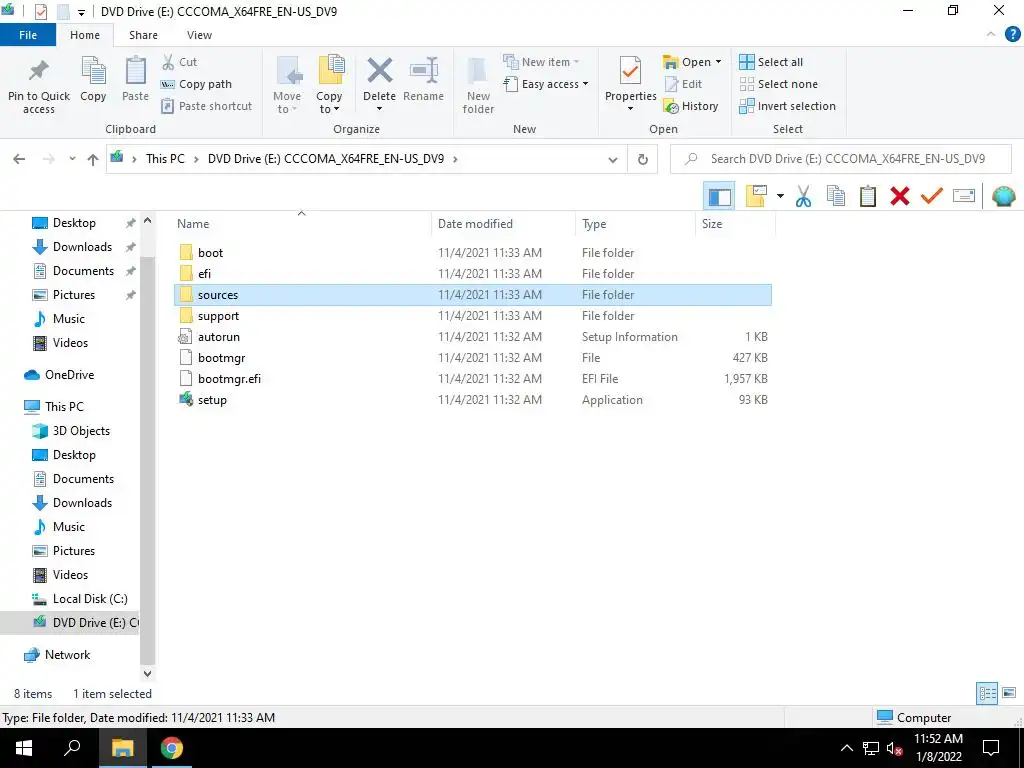Open recent locations dropdown arrow
The image size is (1024, 768).
coord(72,159)
